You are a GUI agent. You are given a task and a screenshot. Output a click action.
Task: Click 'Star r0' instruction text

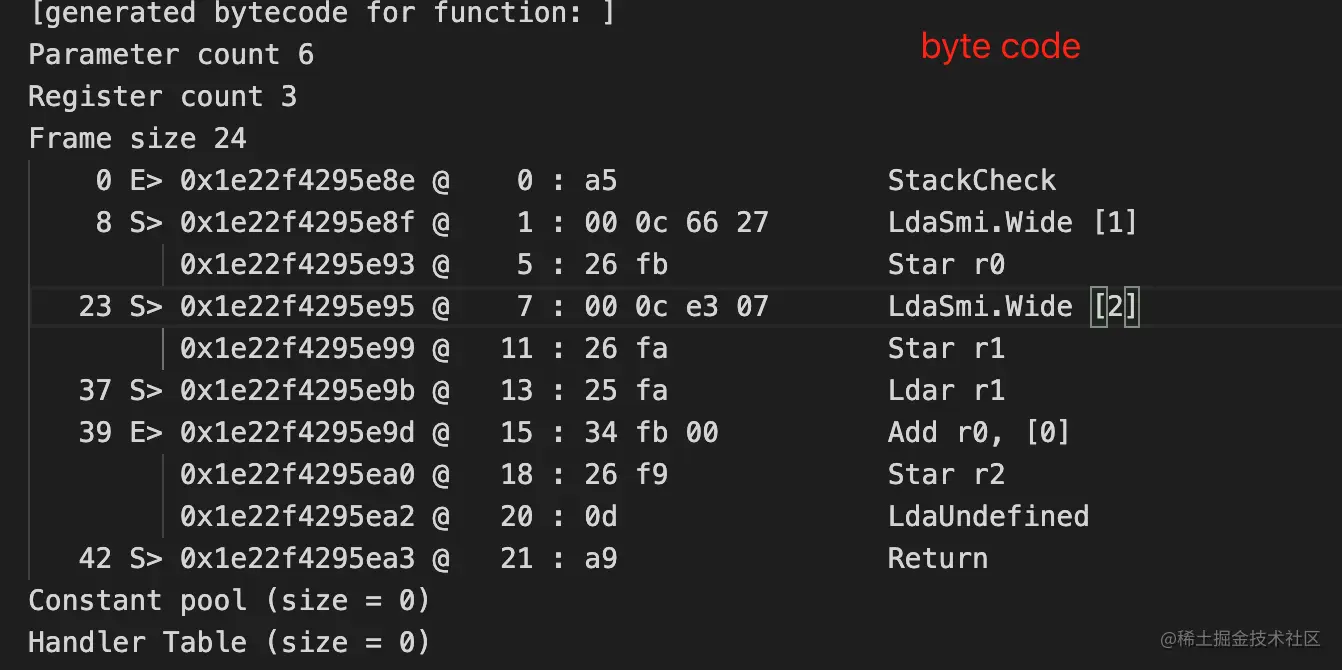(x=946, y=264)
